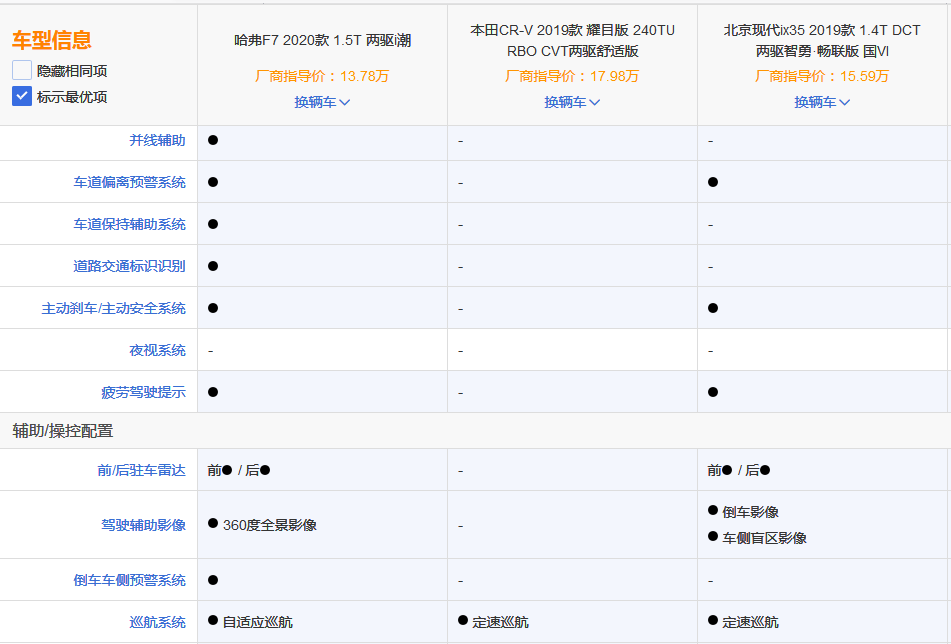Screen dimensions: 951x644
Task: Open 换辆车 dropdown under 北京现代ix35
Action: tap(822, 102)
